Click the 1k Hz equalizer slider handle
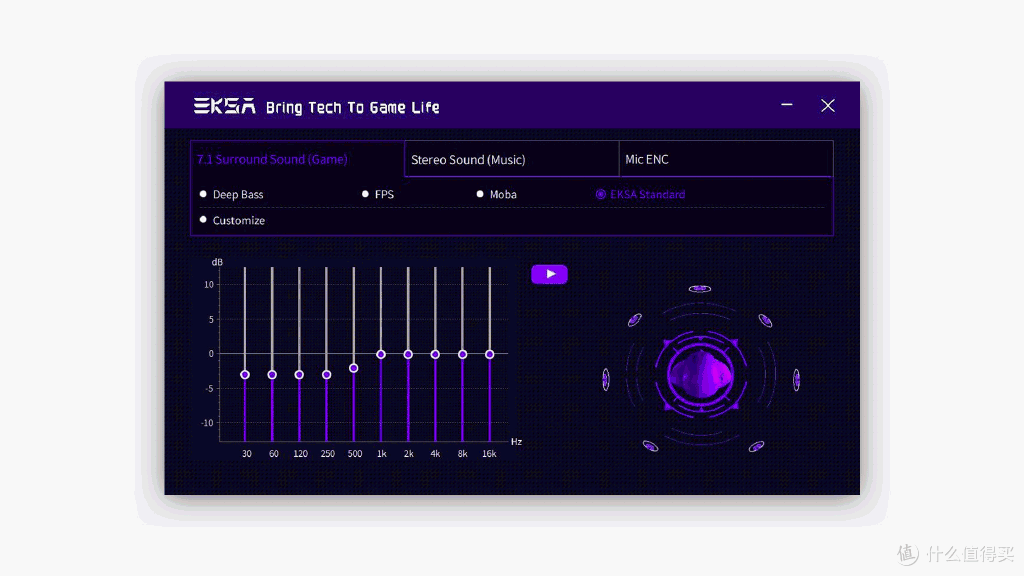The width and height of the screenshot is (1024, 576). click(381, 355)
